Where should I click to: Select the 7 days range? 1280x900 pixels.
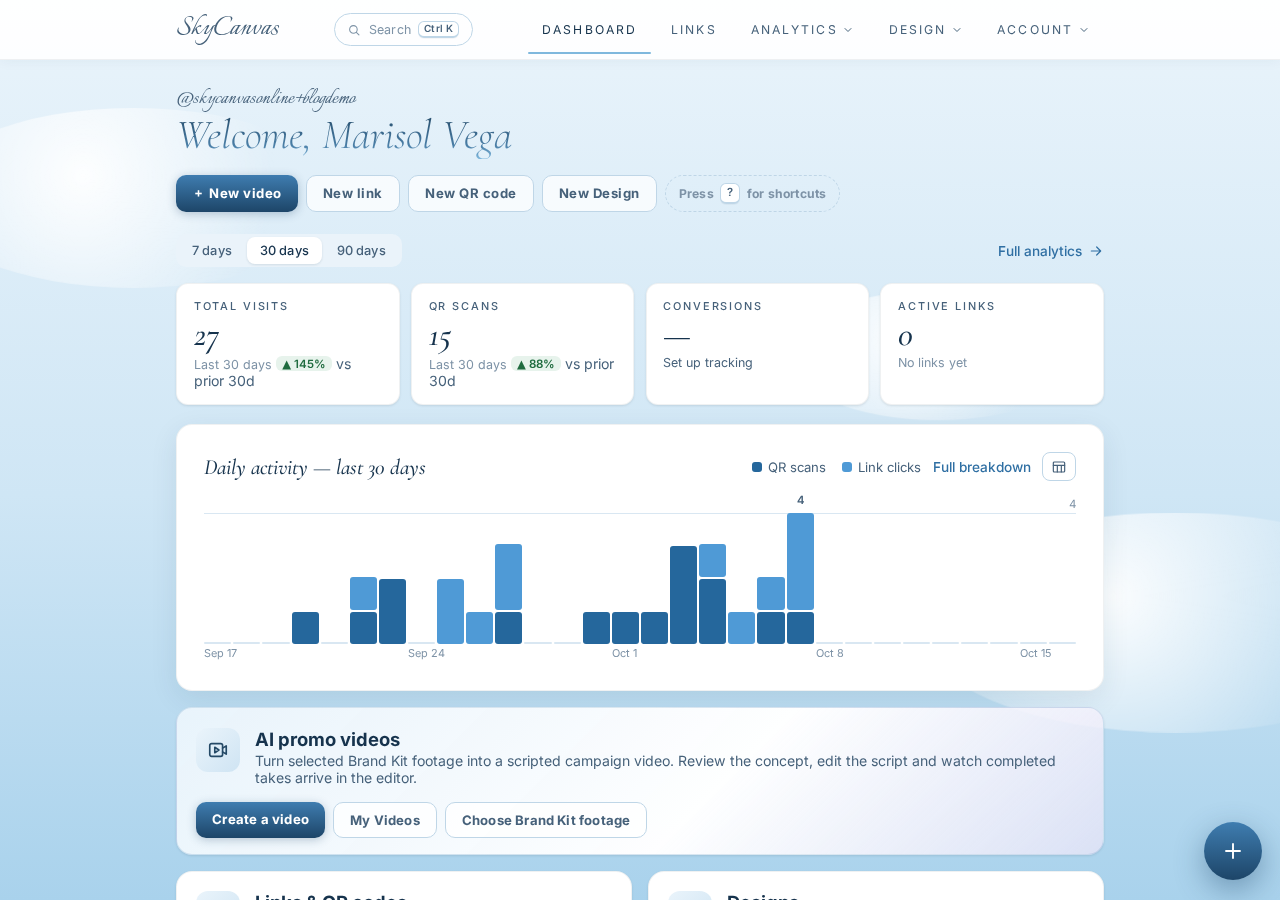pyautogui.click(x=212, y=251)
